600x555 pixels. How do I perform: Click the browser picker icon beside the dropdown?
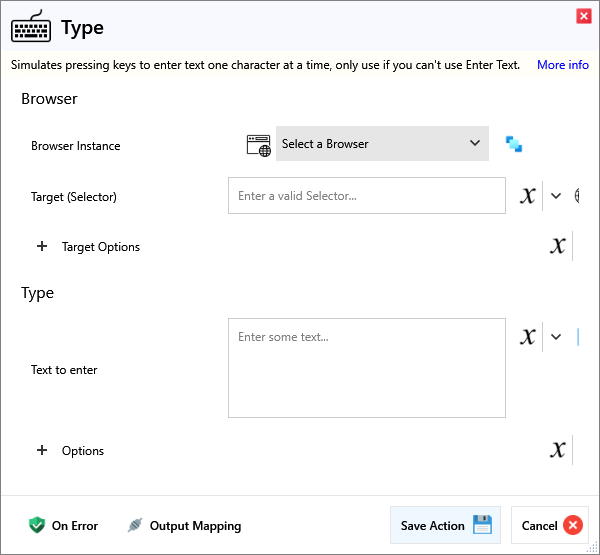click(514, 144)
